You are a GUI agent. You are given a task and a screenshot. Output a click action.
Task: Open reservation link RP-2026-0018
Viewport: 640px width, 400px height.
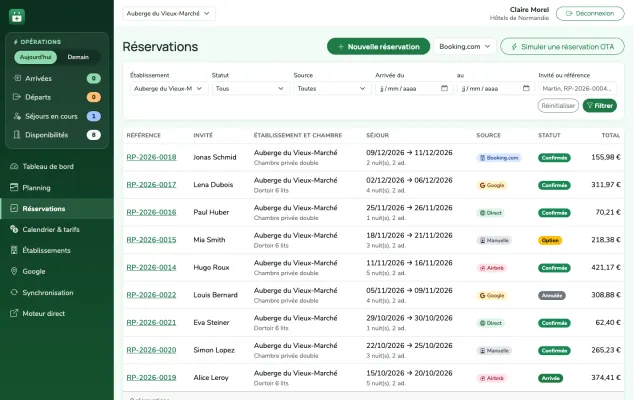[151, 158]
